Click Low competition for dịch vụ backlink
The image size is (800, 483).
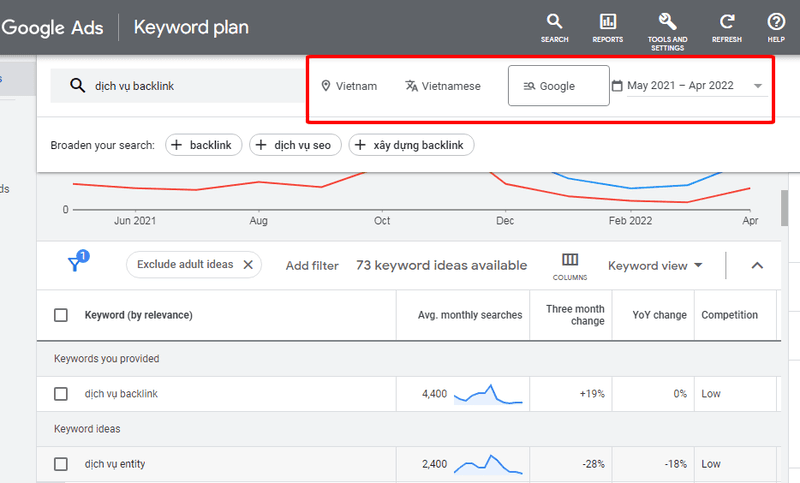(711, 394)
